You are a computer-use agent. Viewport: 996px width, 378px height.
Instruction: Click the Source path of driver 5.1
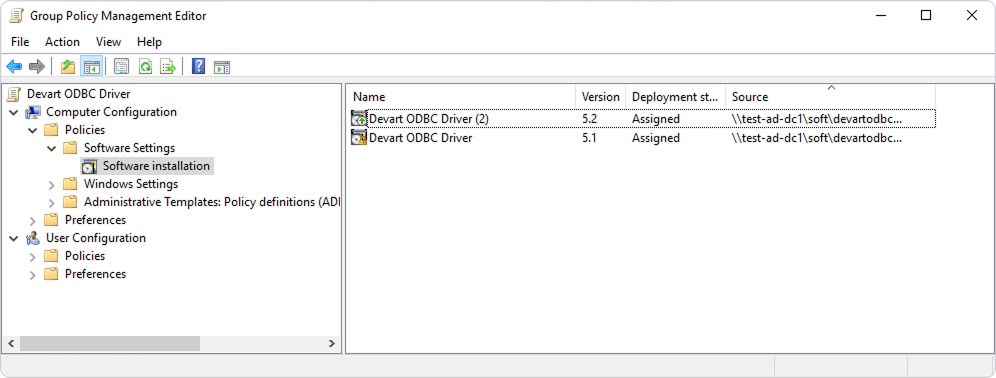click(x=817, y=138)
